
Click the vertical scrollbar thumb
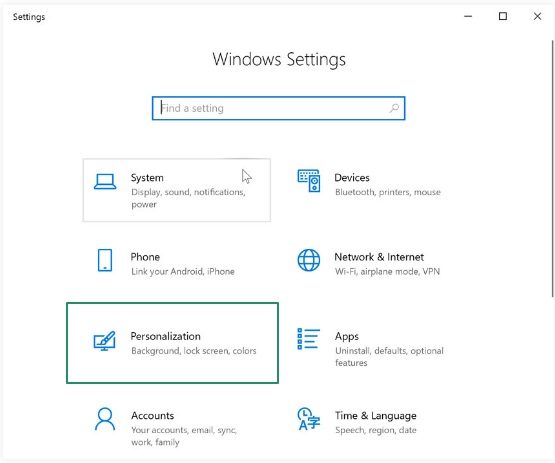click(x=552, y=168)
